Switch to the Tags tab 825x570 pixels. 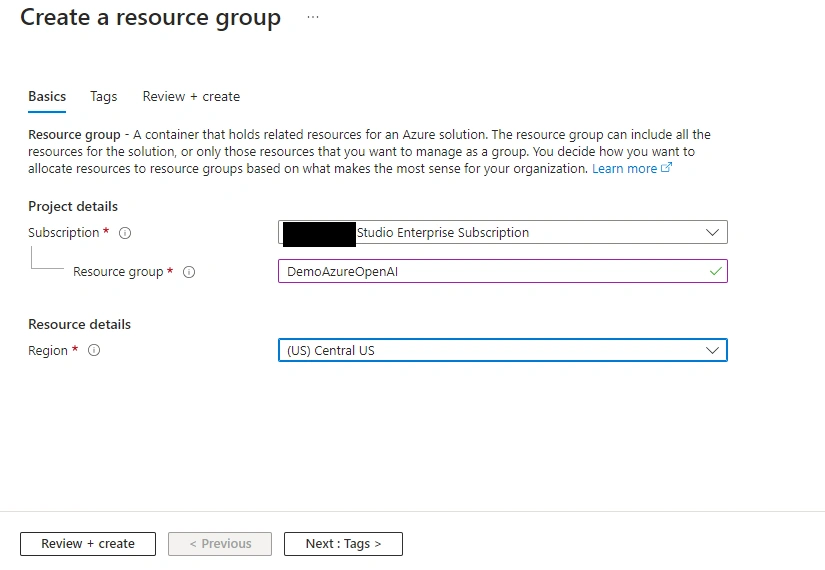pos(104,97)
